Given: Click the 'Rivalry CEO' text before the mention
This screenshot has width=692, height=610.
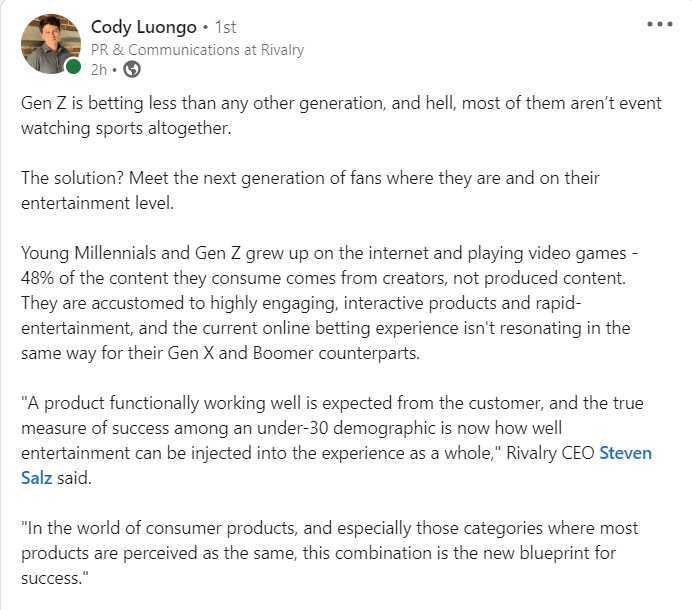Looking at the screenshot, I should [x=550, y=453].
